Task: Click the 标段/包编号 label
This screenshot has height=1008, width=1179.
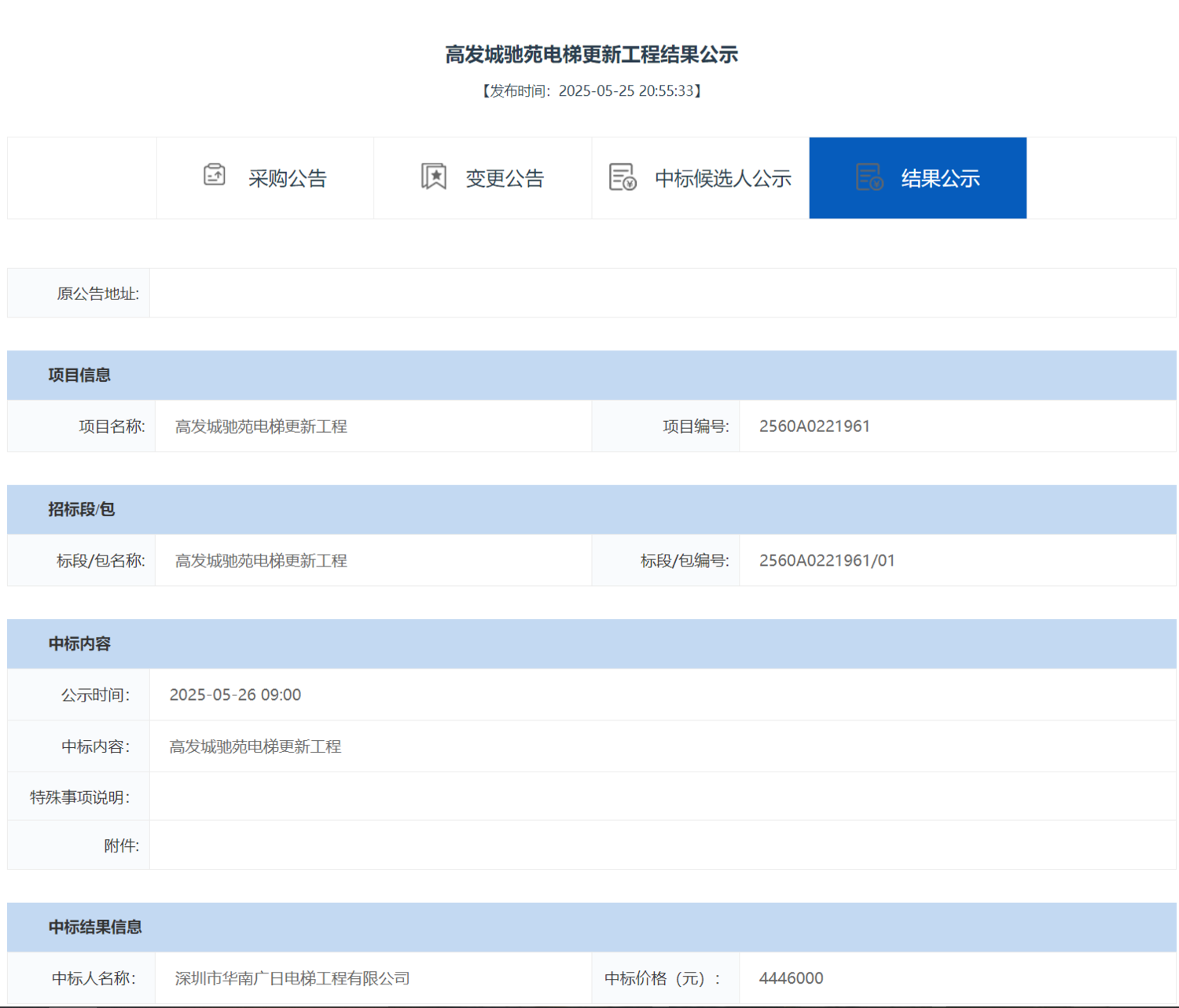Action: pos(685,561)
